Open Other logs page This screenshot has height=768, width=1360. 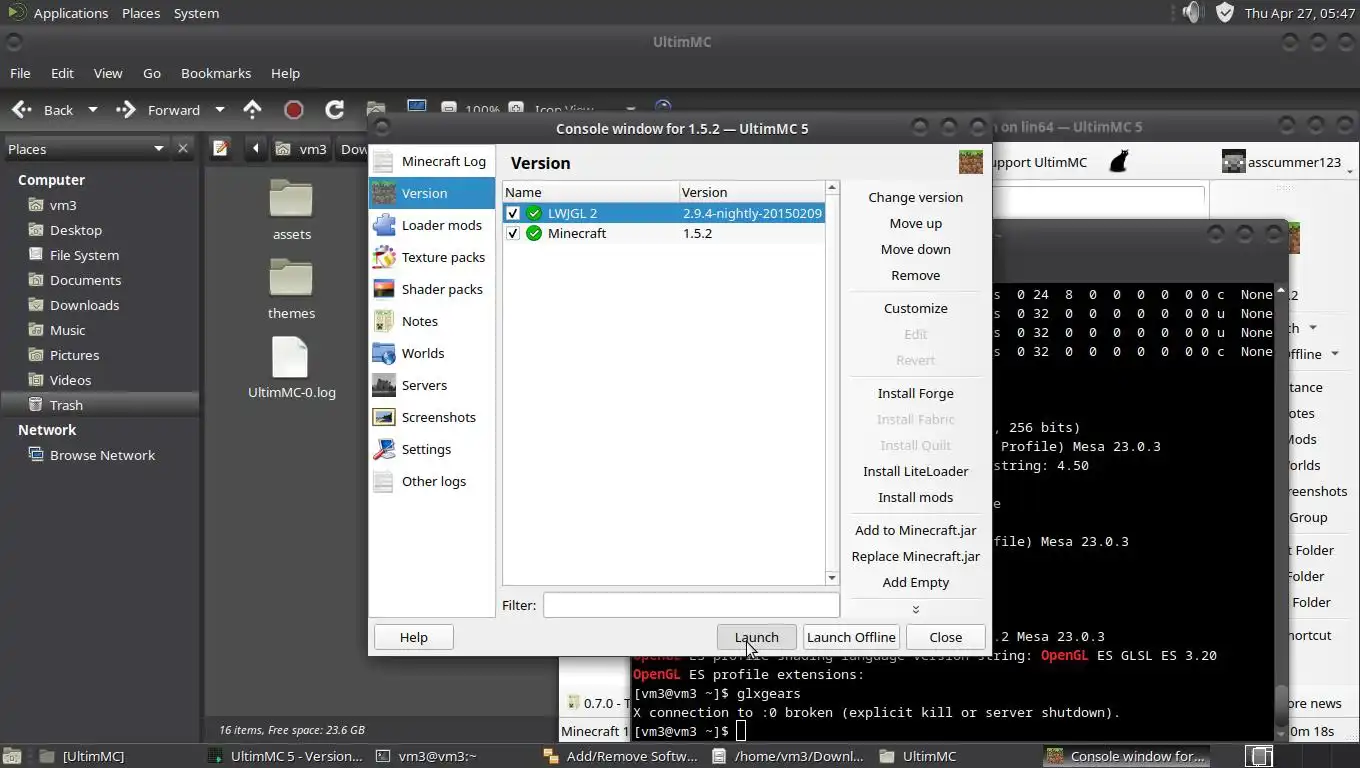click(431, 481)
